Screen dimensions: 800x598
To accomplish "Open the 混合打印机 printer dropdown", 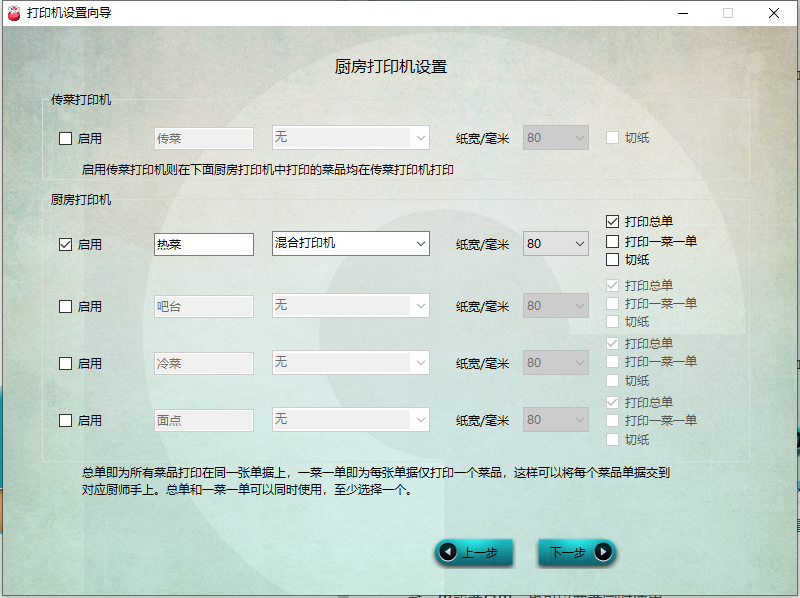I will click(350, 244).
